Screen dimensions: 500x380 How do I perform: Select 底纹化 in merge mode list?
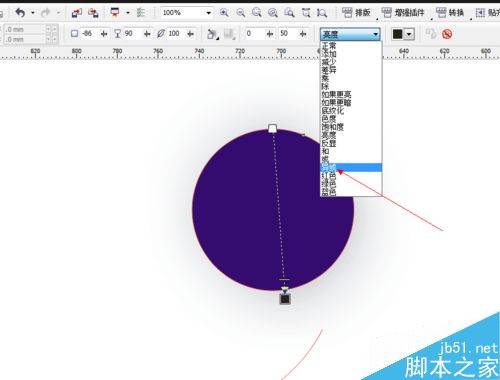click(351, 110)
